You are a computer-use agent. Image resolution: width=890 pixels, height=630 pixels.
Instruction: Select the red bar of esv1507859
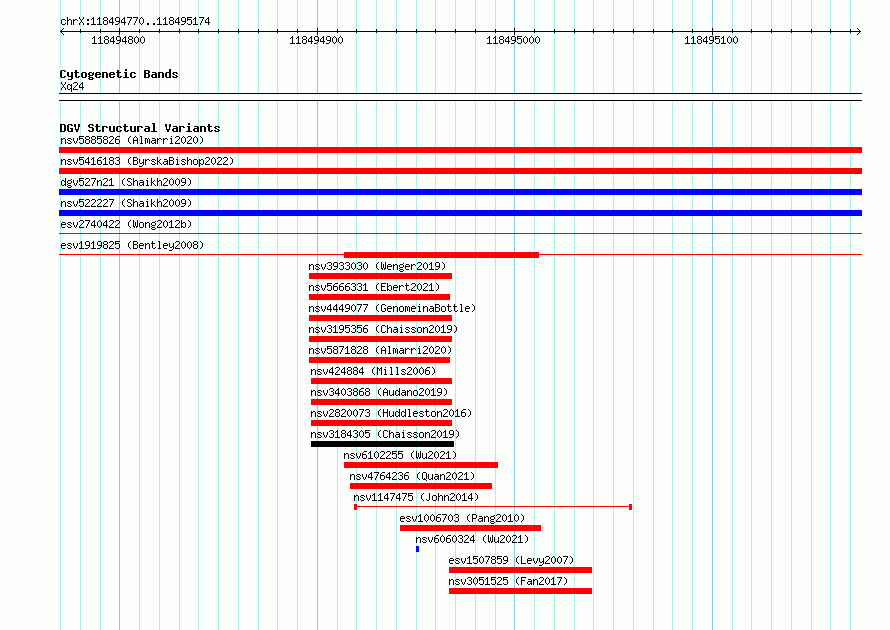click(x=520, y=570)
